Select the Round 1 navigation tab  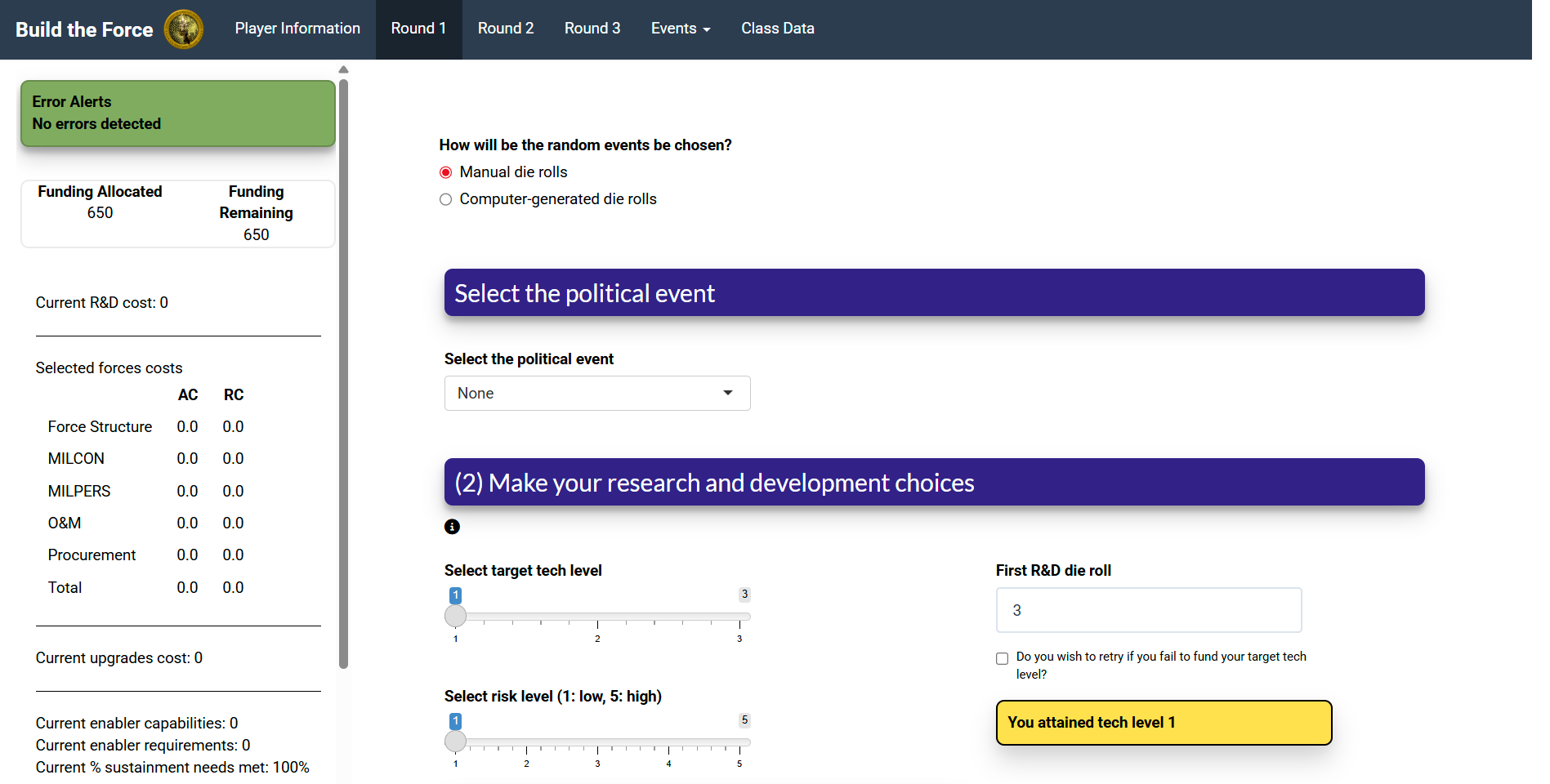(418, 28)
